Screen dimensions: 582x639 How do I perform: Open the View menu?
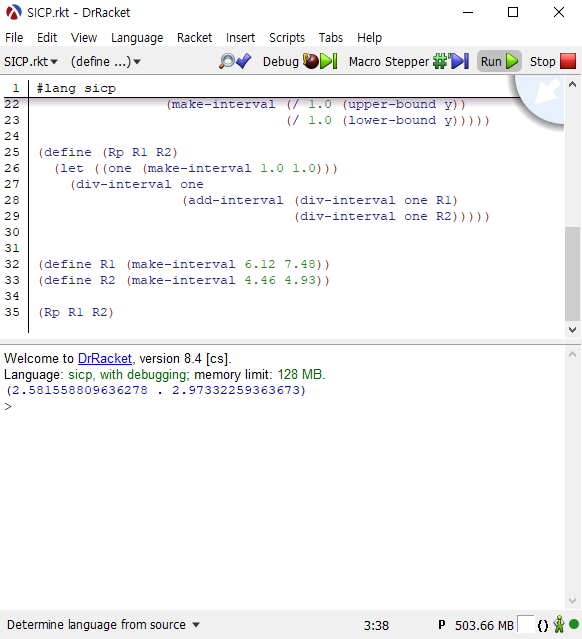point(84,37)
